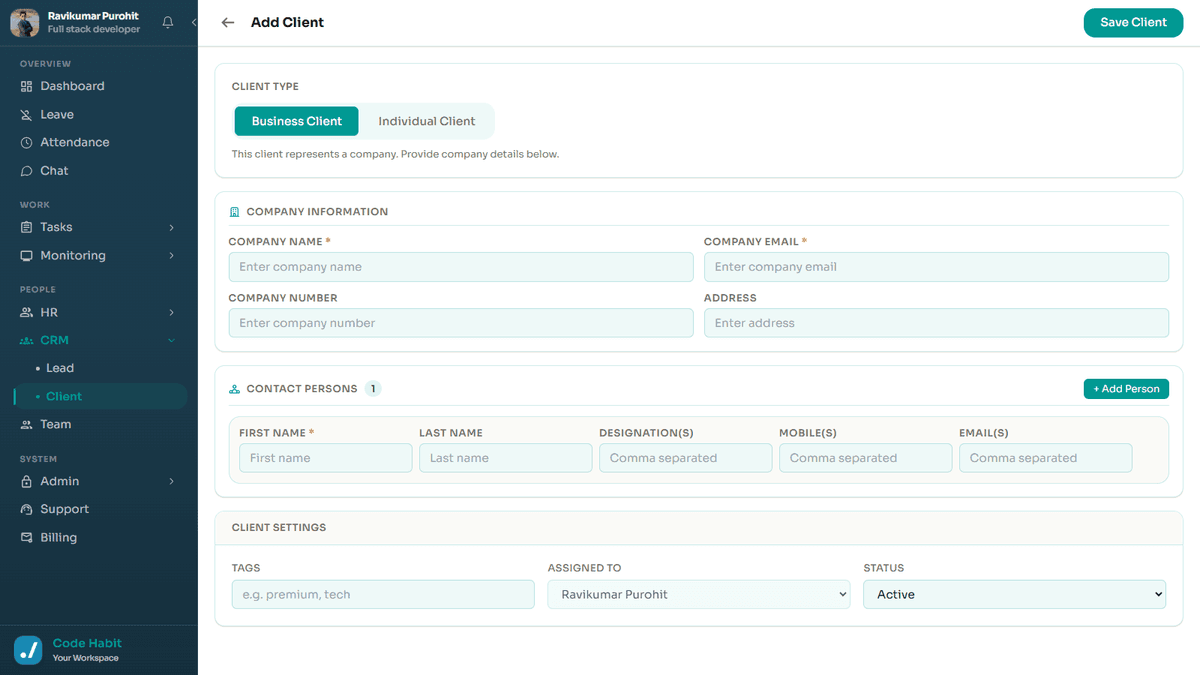Click the First Name field
Viewport: 1200px width, 675px height.
click(x=326, y=458)
